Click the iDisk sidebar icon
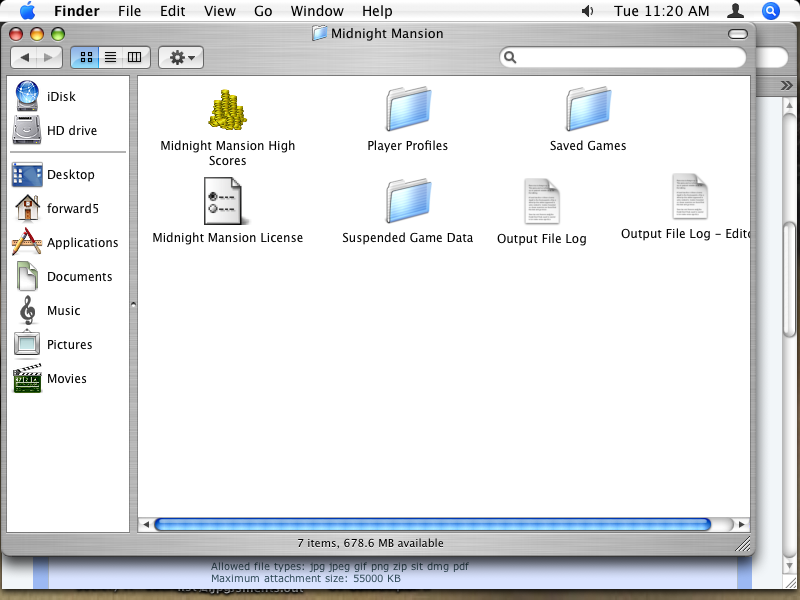The image size is (800, 600). [27, 97]
